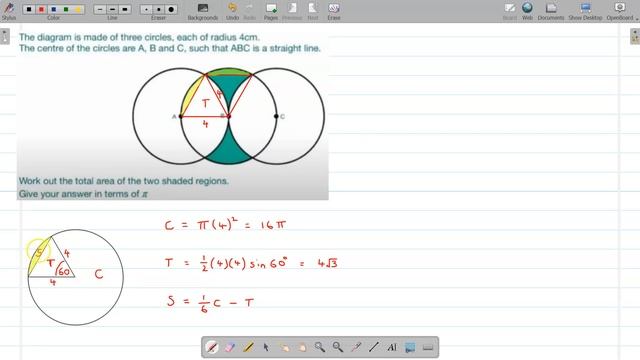
Task: Choose the thin line width
Action: click(x=100, y=9)
